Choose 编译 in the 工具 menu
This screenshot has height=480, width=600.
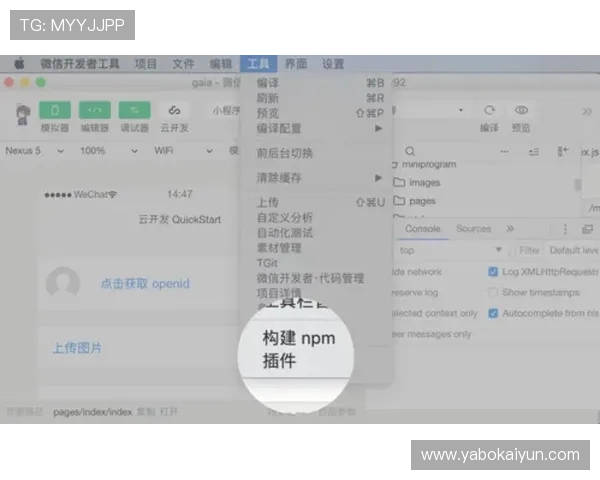coord(316,83)
